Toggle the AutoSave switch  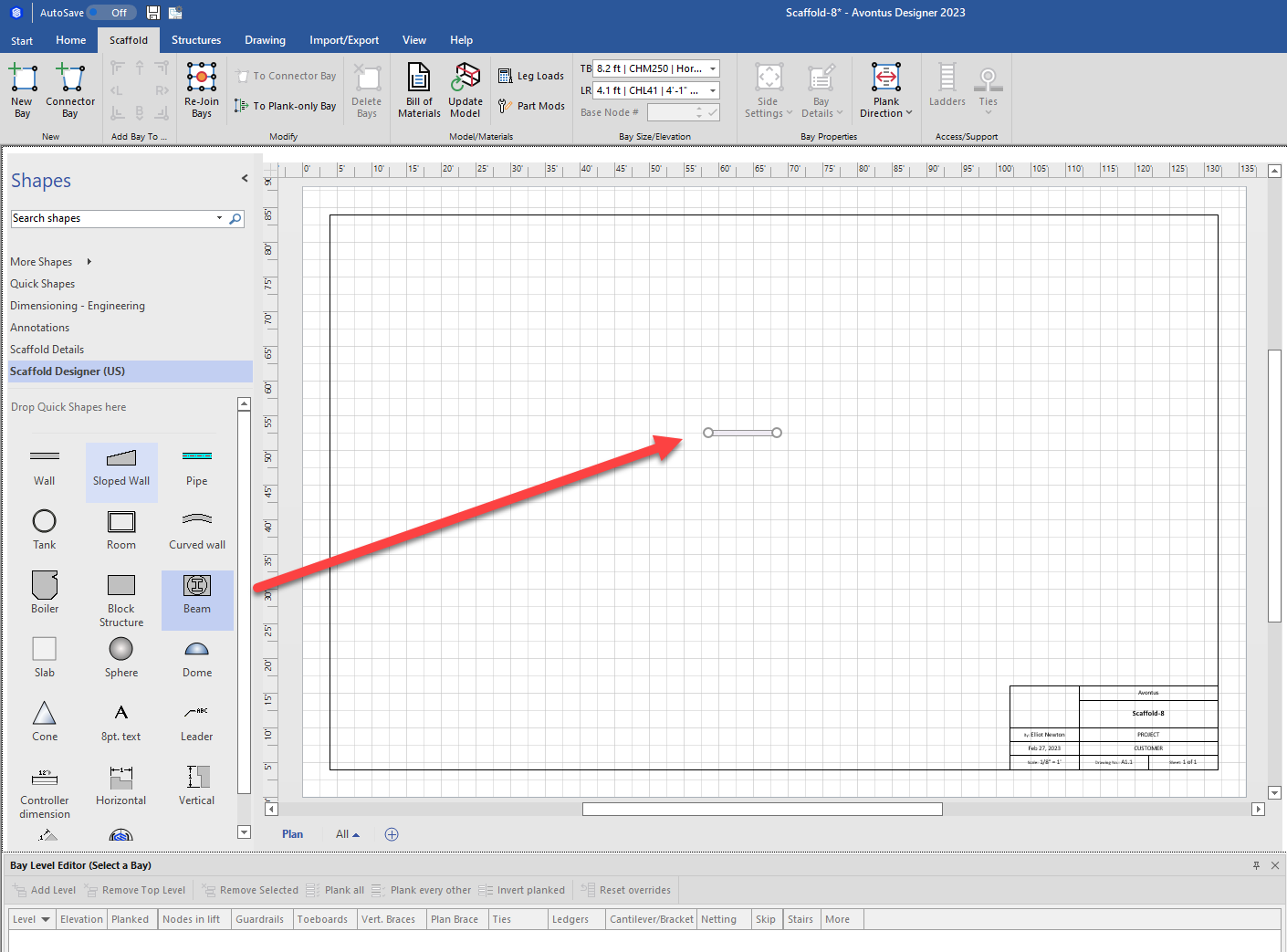[111, 13]
